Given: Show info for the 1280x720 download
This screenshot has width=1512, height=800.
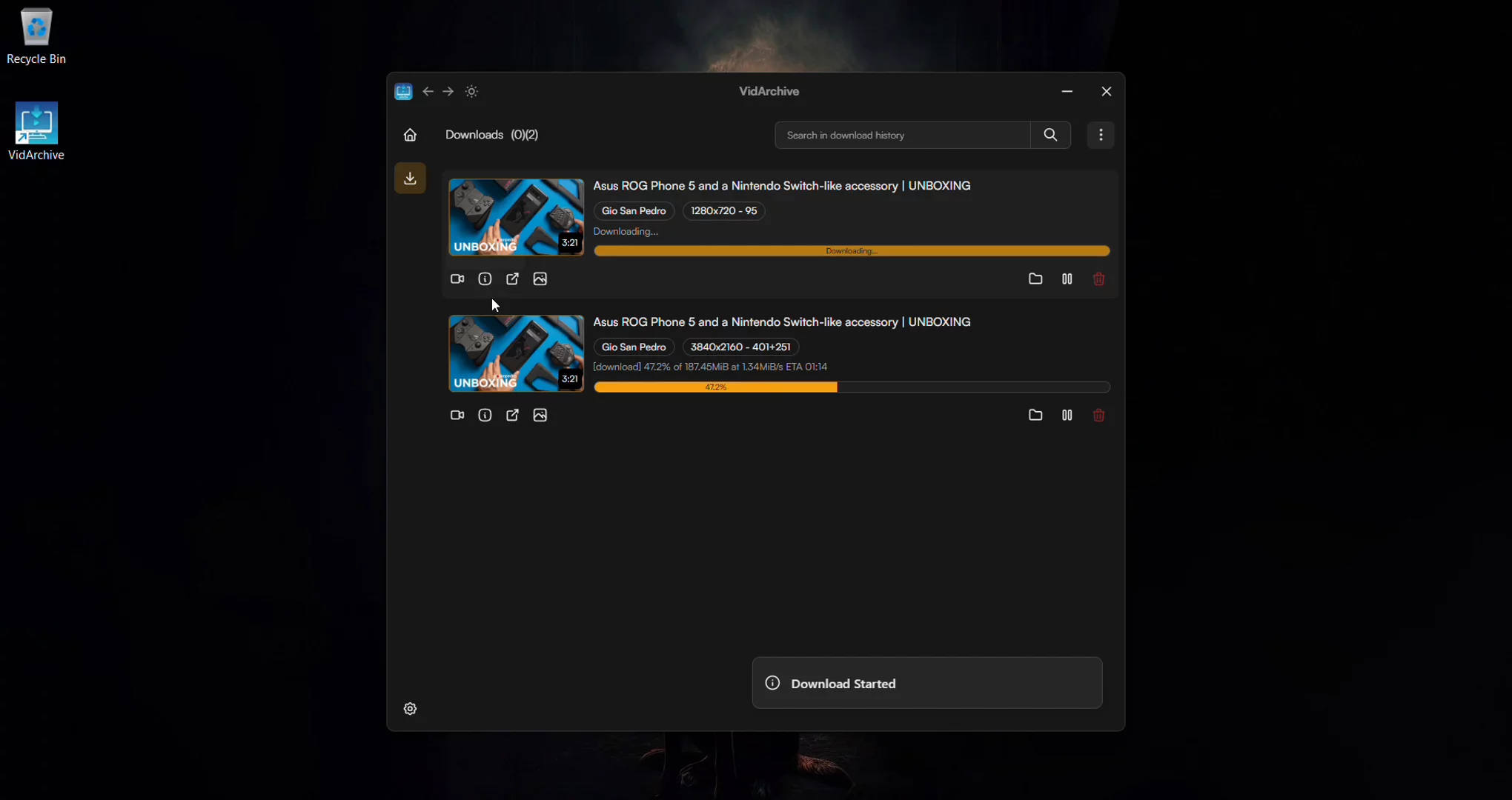Looking at the screenshot, I should pos(485,279).
